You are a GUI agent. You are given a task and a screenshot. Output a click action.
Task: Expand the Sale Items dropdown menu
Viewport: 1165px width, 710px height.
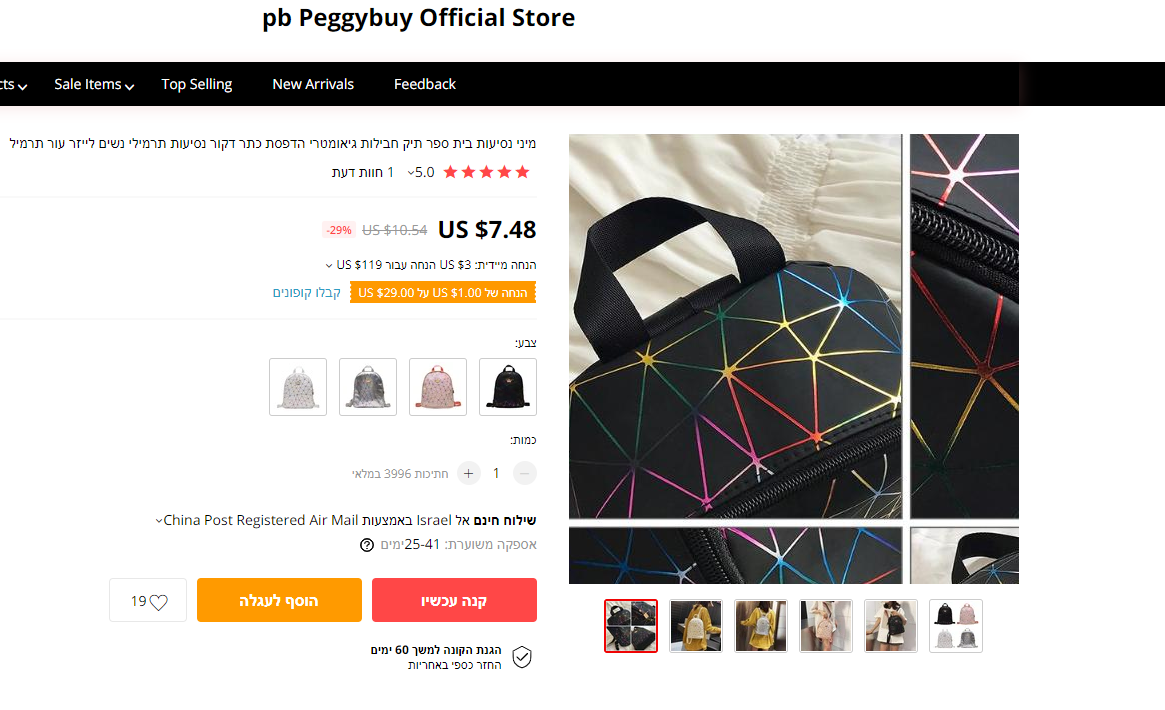click(x=94, y=85)
